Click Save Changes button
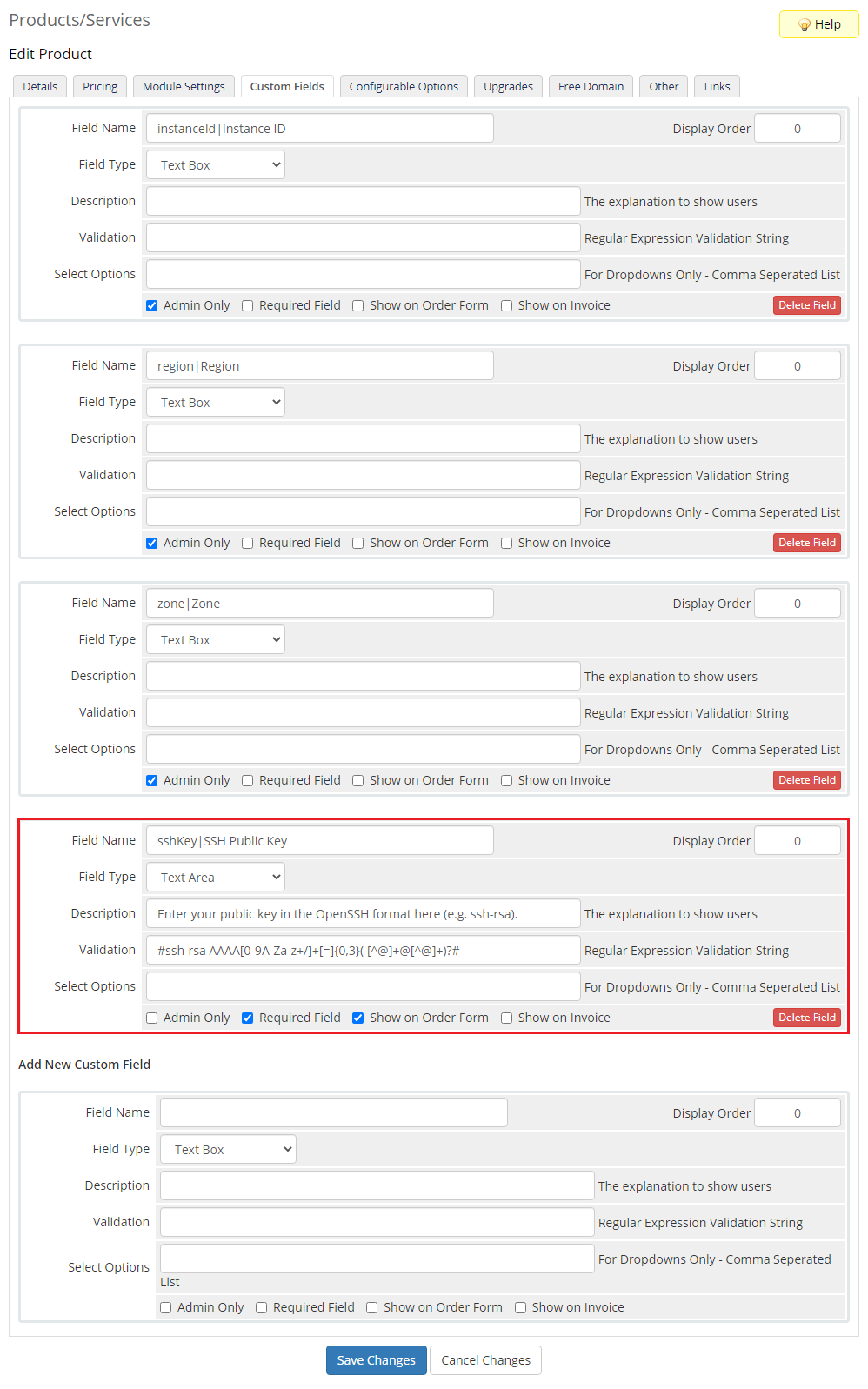 pyautogui.click(x=376, y=1360)
